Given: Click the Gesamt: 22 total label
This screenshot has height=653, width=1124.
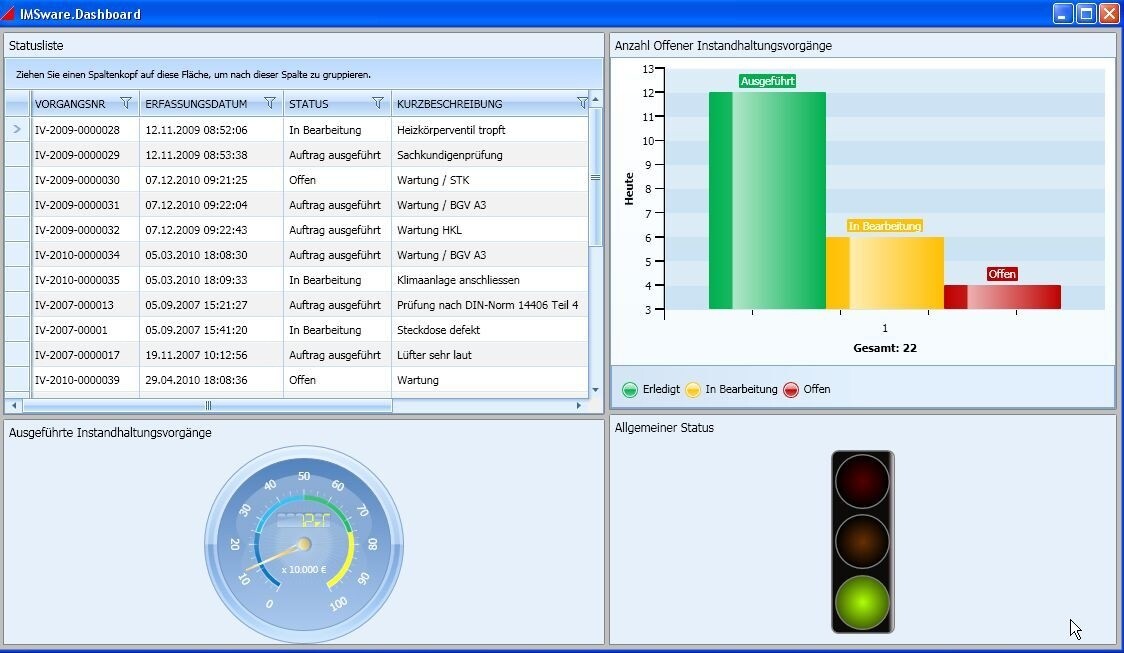Looking at the screenshot, I should 885,348.
